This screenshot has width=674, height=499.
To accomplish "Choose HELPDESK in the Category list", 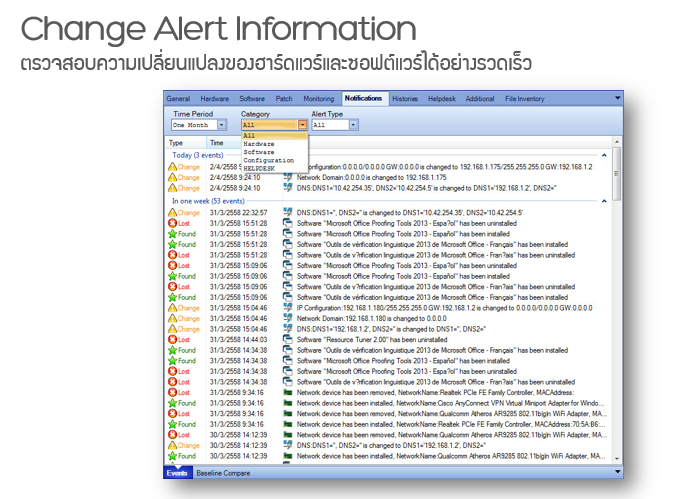I will point(258,168).
